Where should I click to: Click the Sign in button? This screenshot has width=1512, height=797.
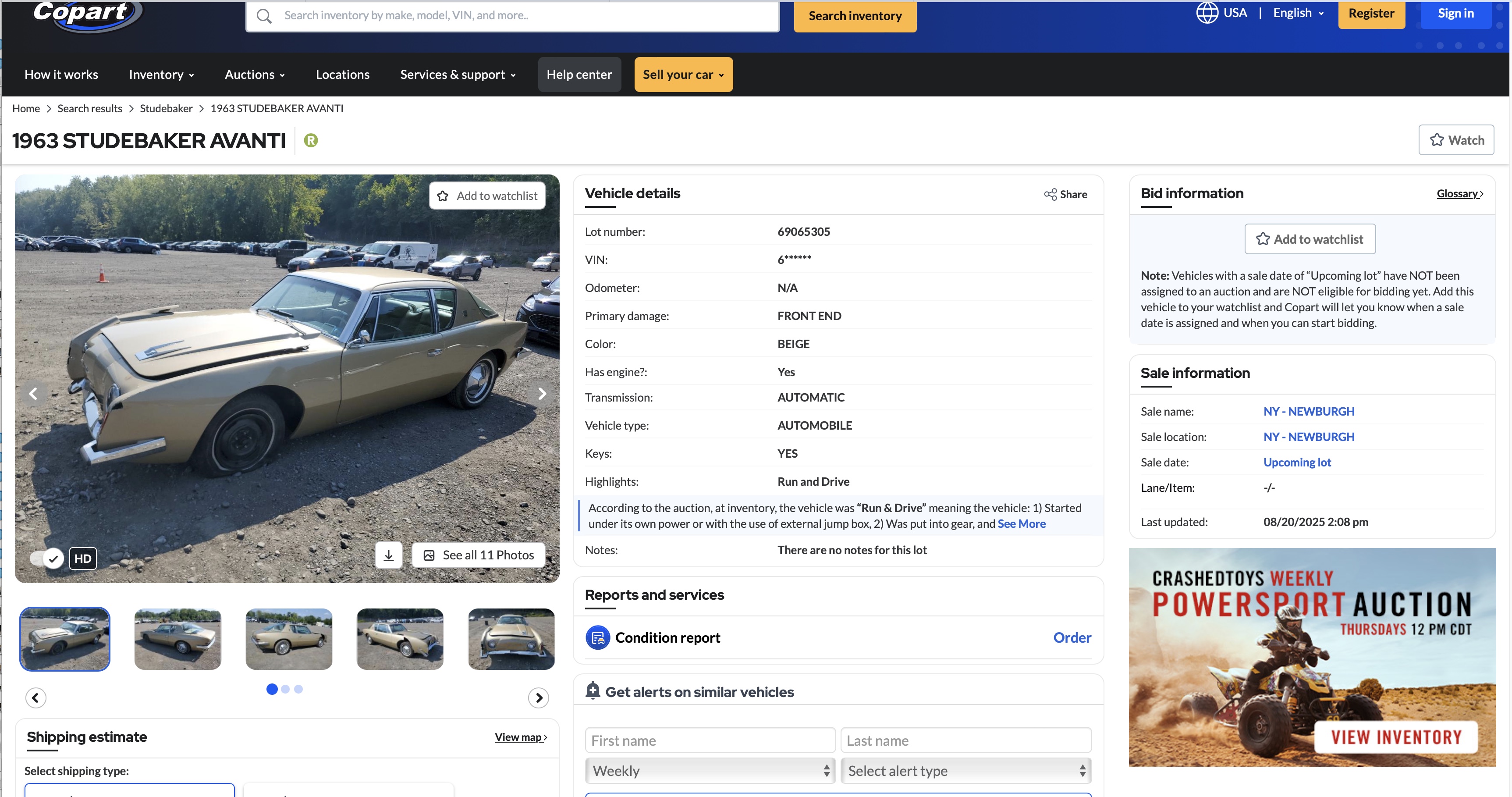pyautogui.click(x=1455, y=14)
